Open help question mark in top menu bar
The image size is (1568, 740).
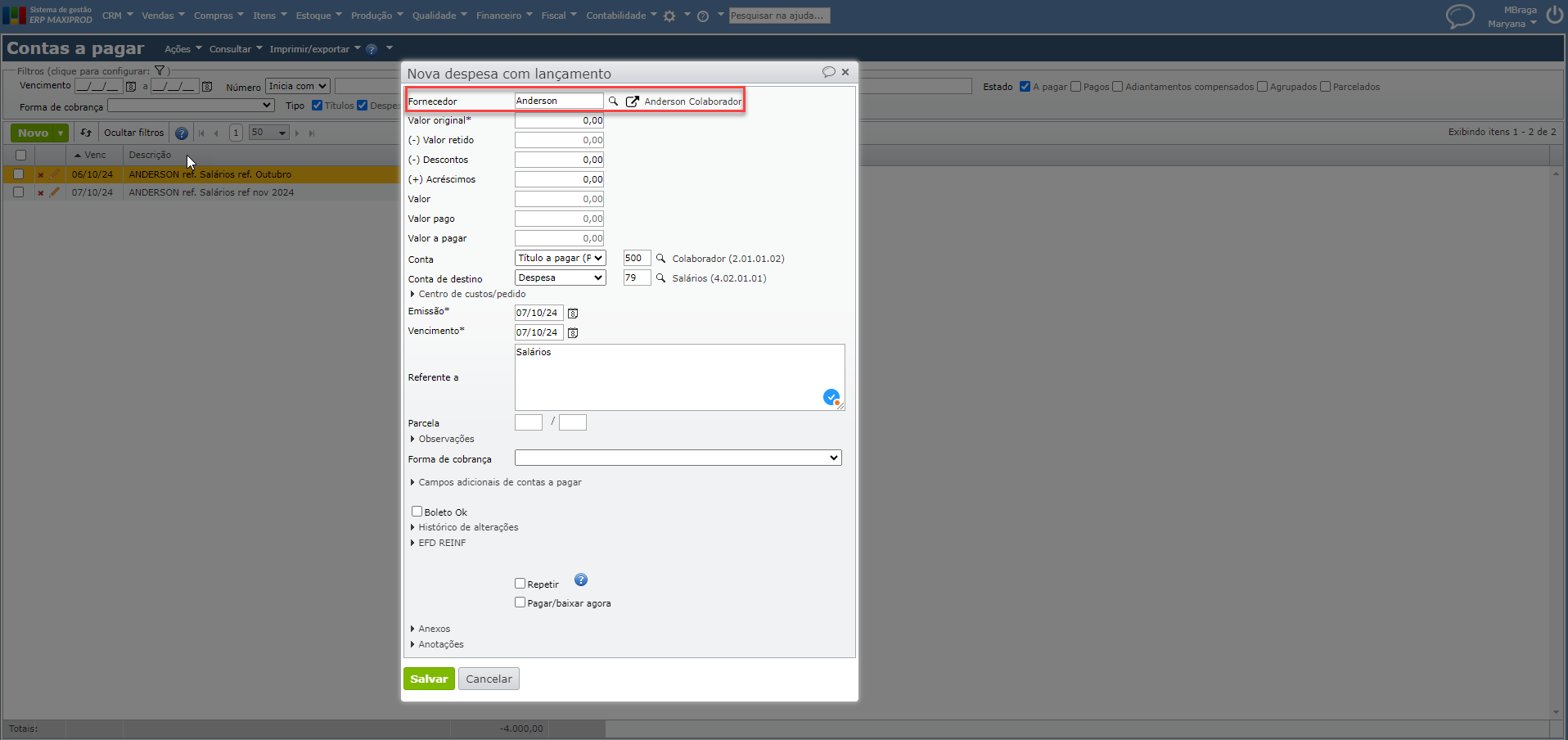point(703,16)
